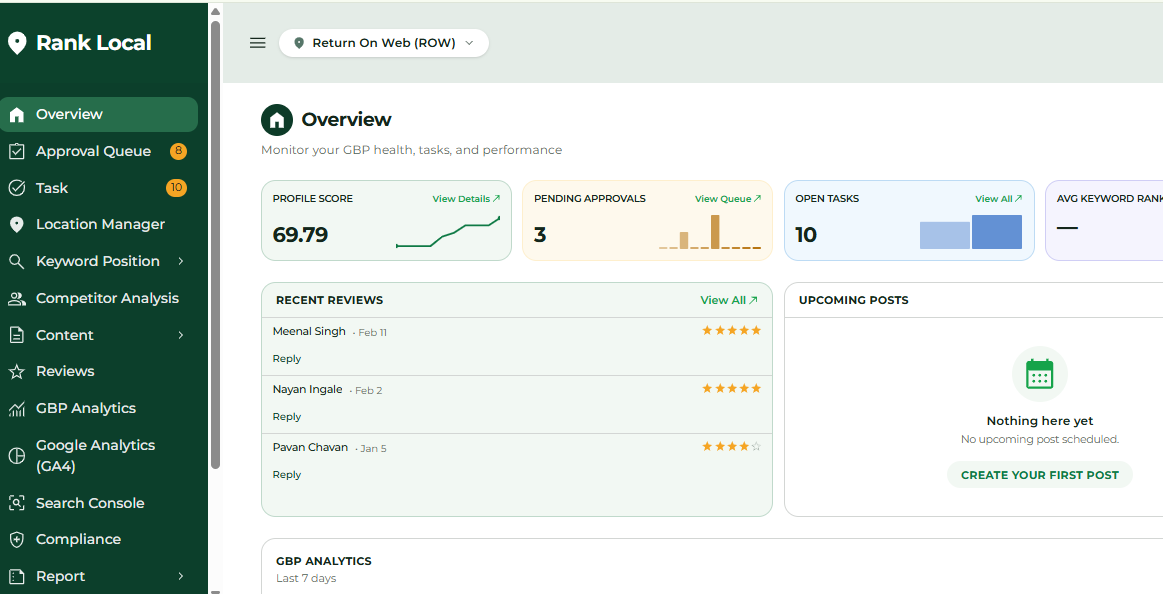The width and height of the screenshot is (1163, 594).
Task: Click the Content document icon
Action: [16, 335]
